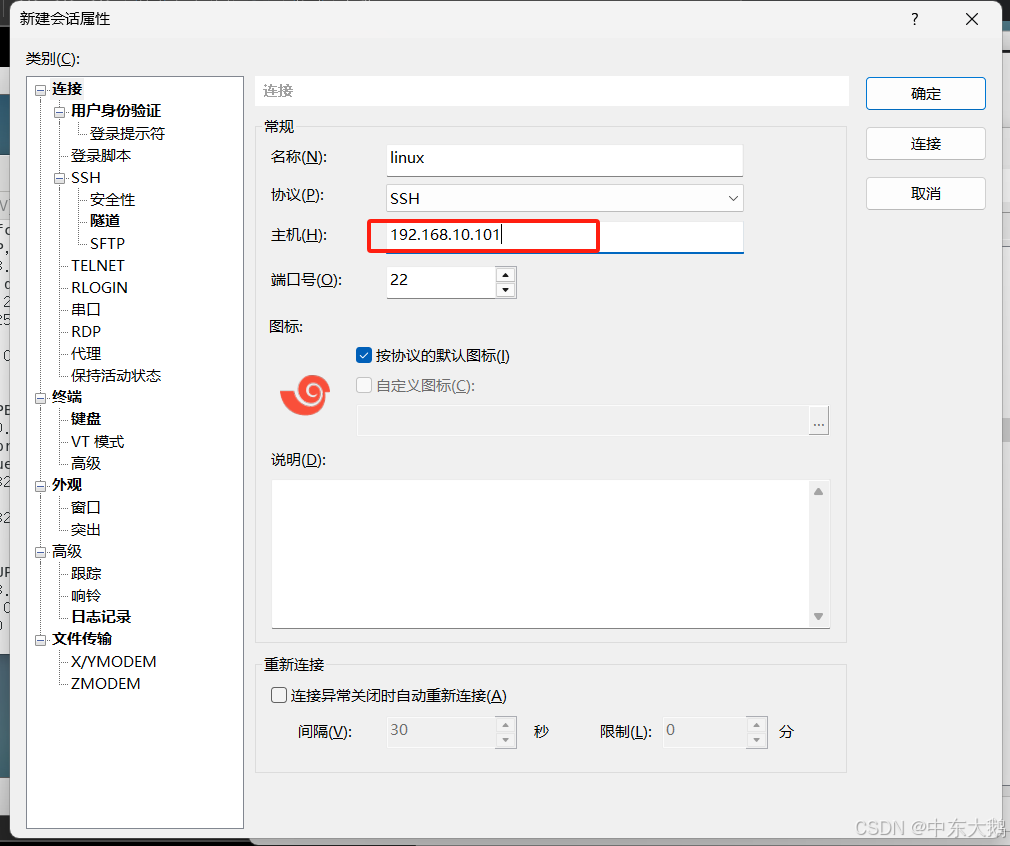The height and width of the screenshot is (846, 1010).
Task: Collapse the 终端 tree node
Action: pos(41,398)
